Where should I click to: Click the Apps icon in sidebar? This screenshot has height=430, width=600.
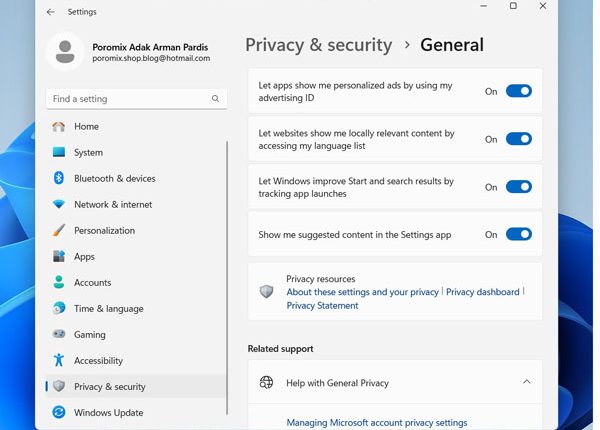(x=59, y=256)
